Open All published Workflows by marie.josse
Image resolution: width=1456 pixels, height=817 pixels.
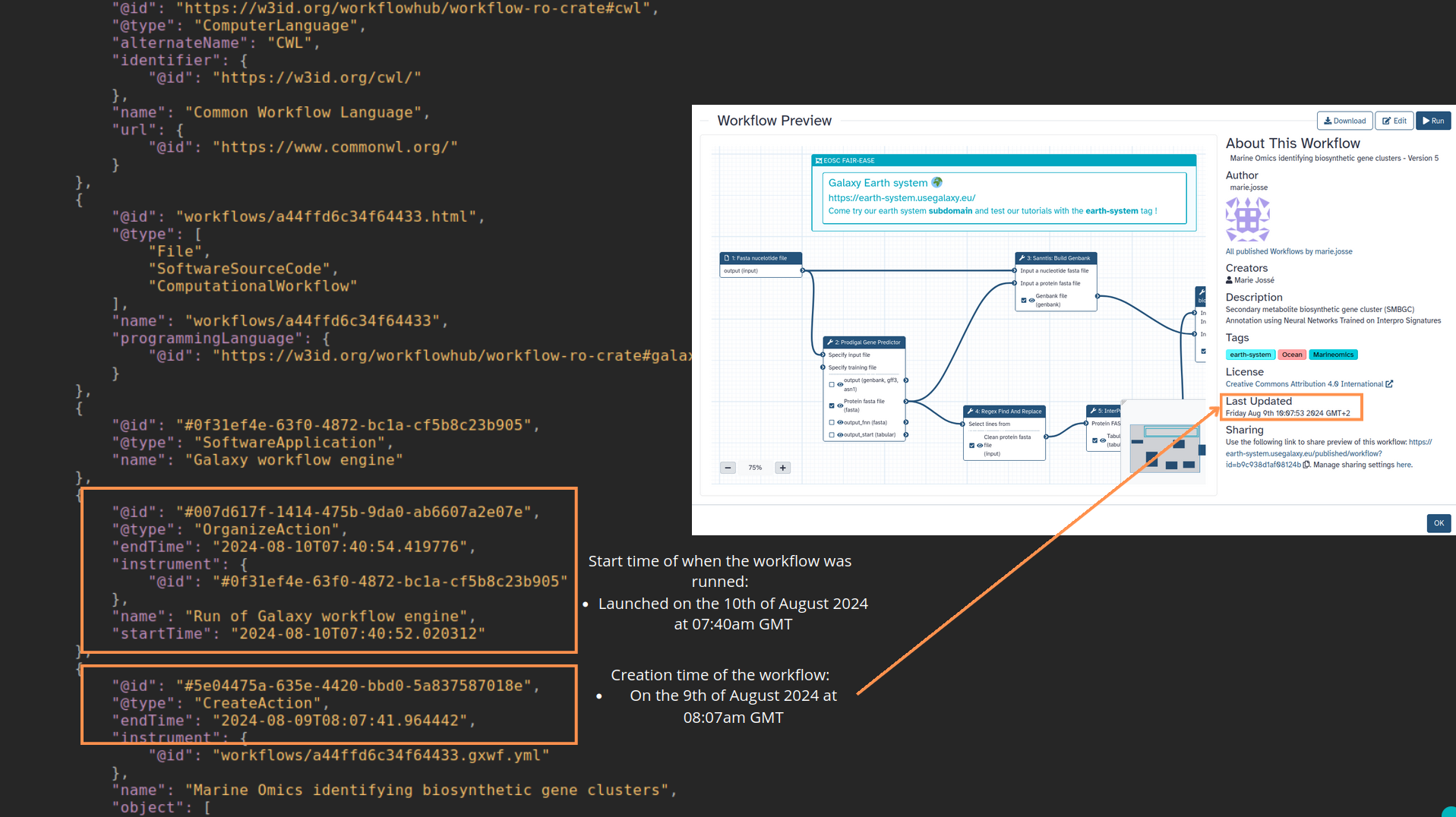point(1288,251)
